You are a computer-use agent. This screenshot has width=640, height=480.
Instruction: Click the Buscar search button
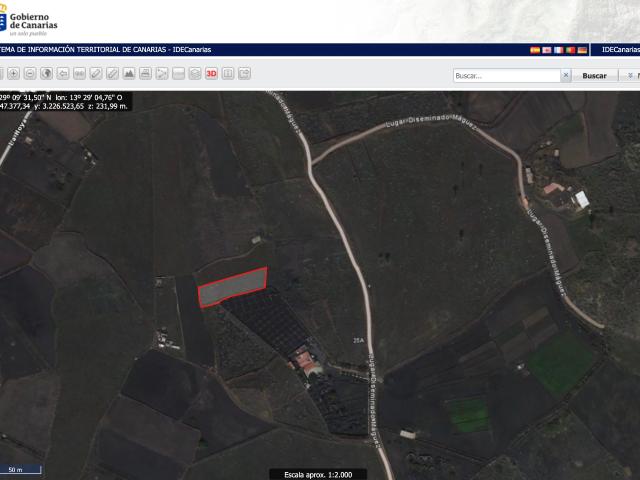(594, 75)
